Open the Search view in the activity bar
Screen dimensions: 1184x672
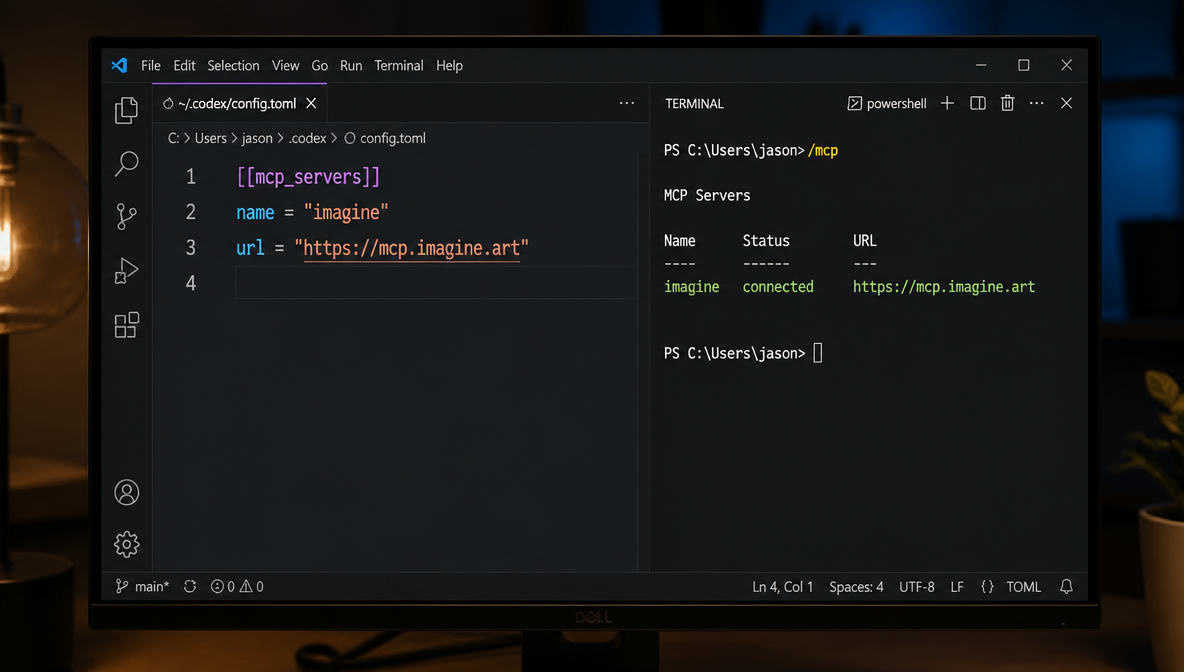click(x=126, y=163)
